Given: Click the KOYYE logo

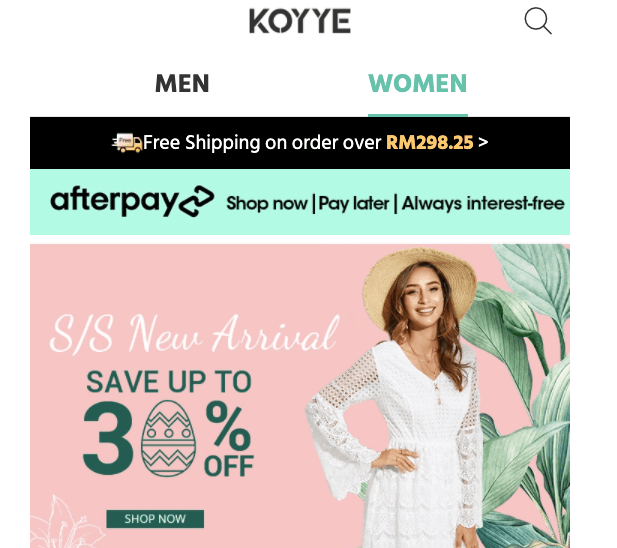Looking at the screenshot, I should click(300, 21).
